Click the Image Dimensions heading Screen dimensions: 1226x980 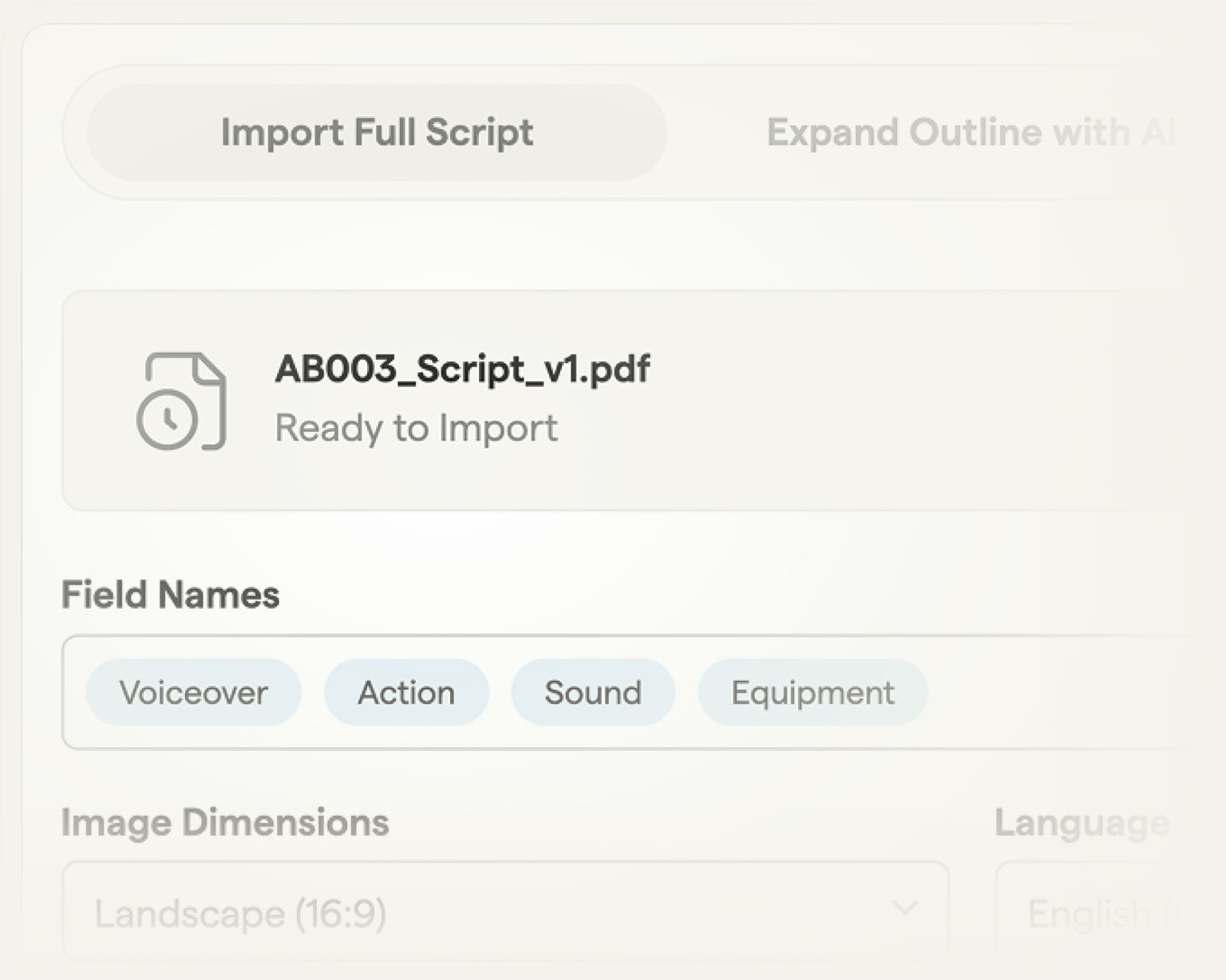pos(226,823)
